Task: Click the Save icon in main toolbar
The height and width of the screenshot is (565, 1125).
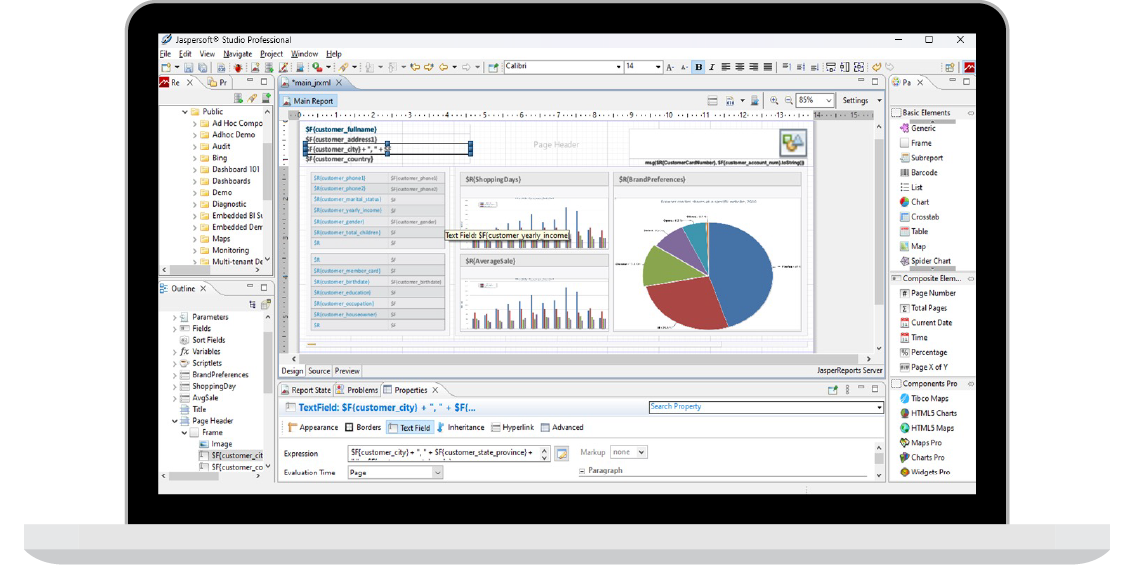Action: [x=189, y=67]
